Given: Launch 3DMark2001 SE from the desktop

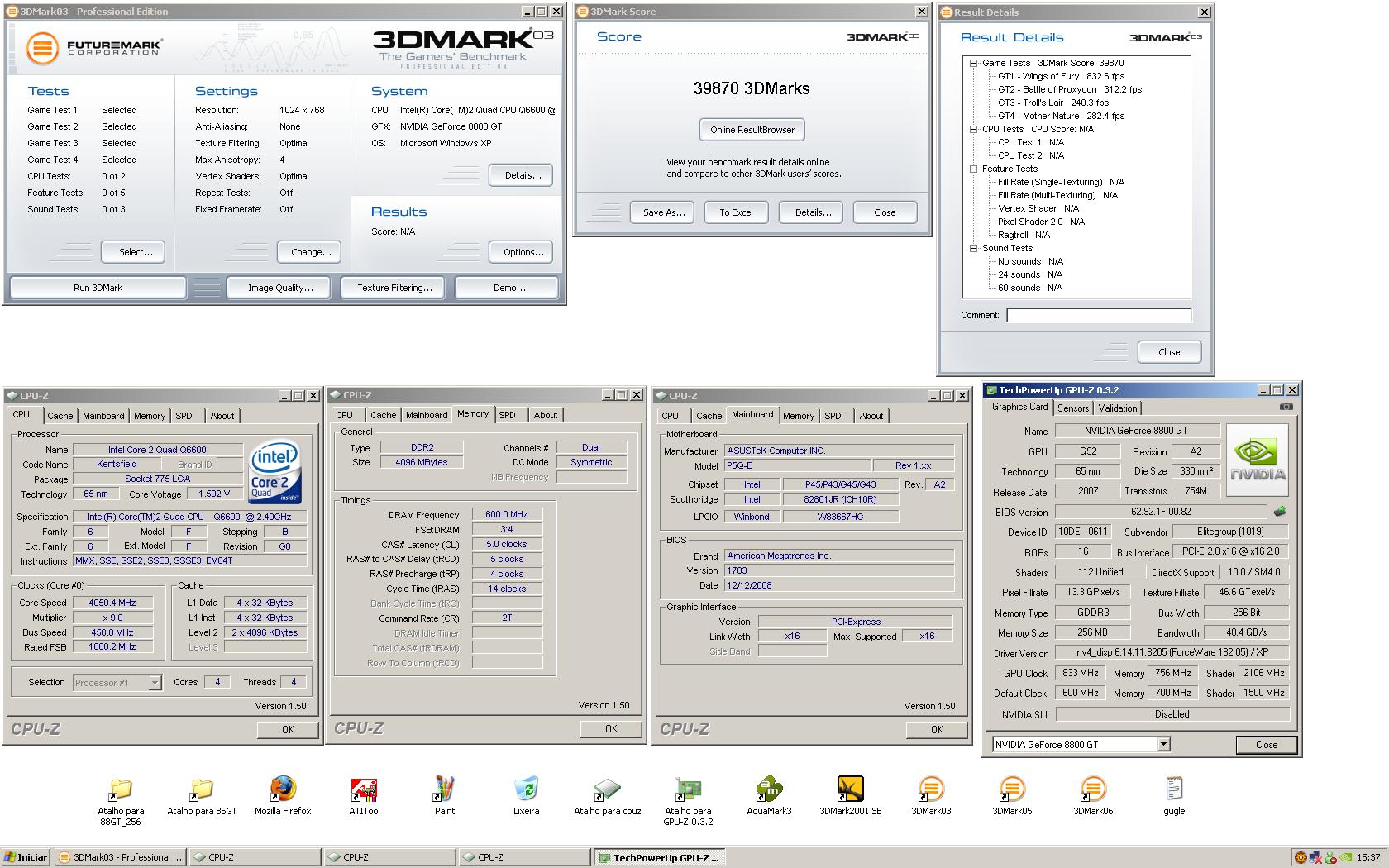Looking at the screenshot, I should coord(850,790).
